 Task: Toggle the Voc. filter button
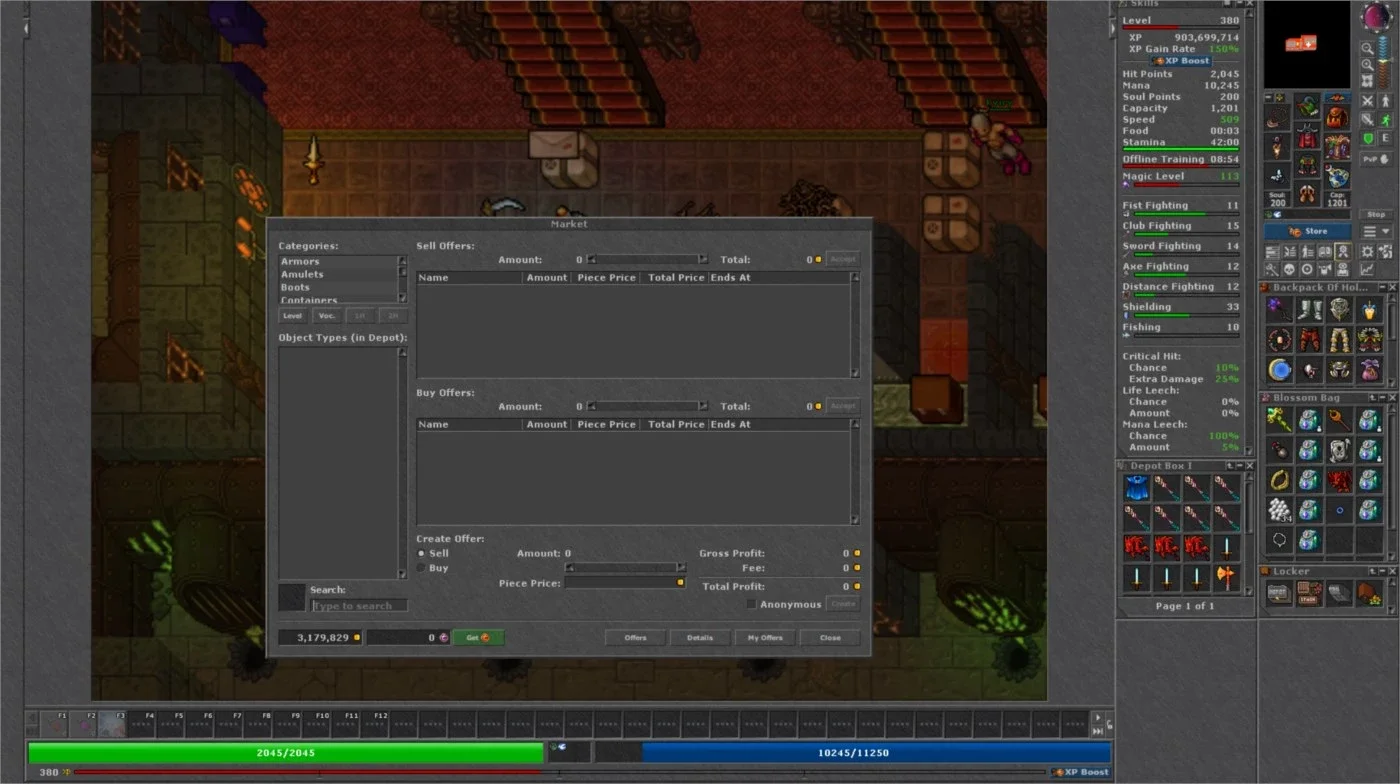326,315
